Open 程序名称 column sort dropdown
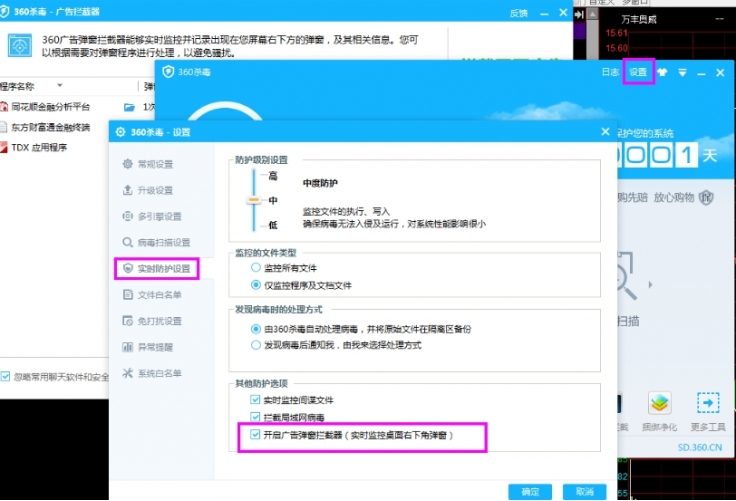 60,85
